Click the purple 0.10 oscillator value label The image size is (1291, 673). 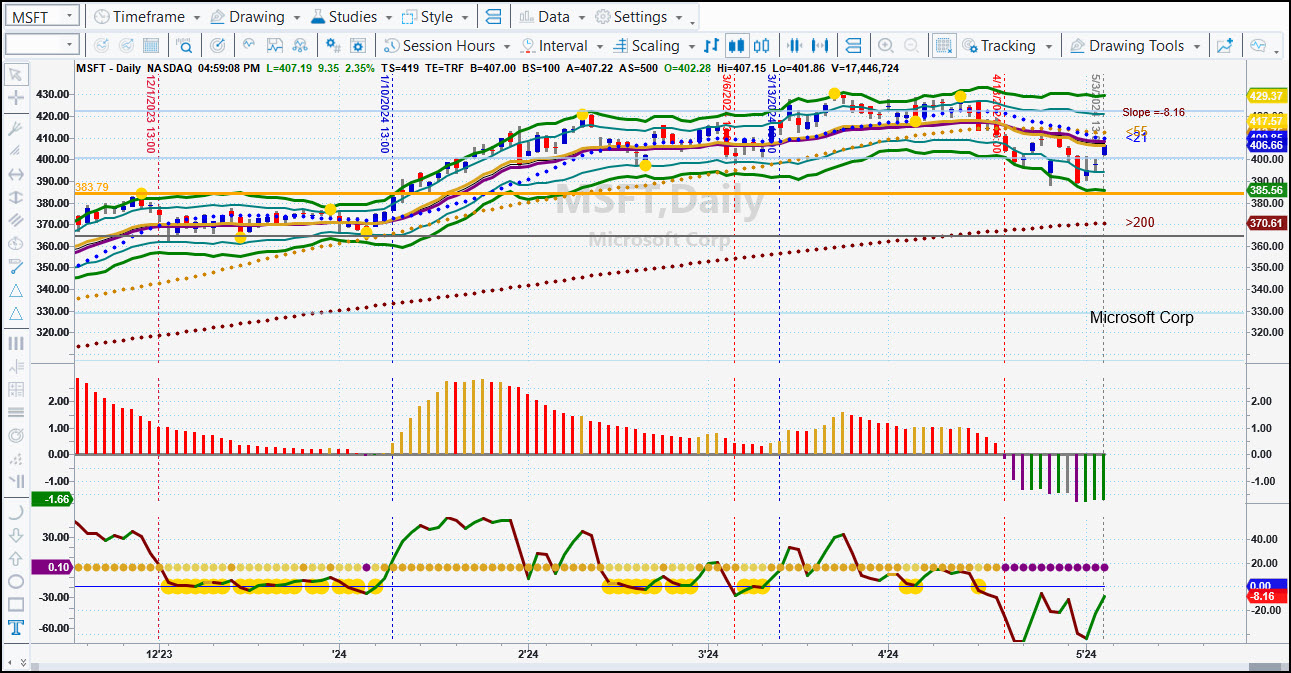50,567
